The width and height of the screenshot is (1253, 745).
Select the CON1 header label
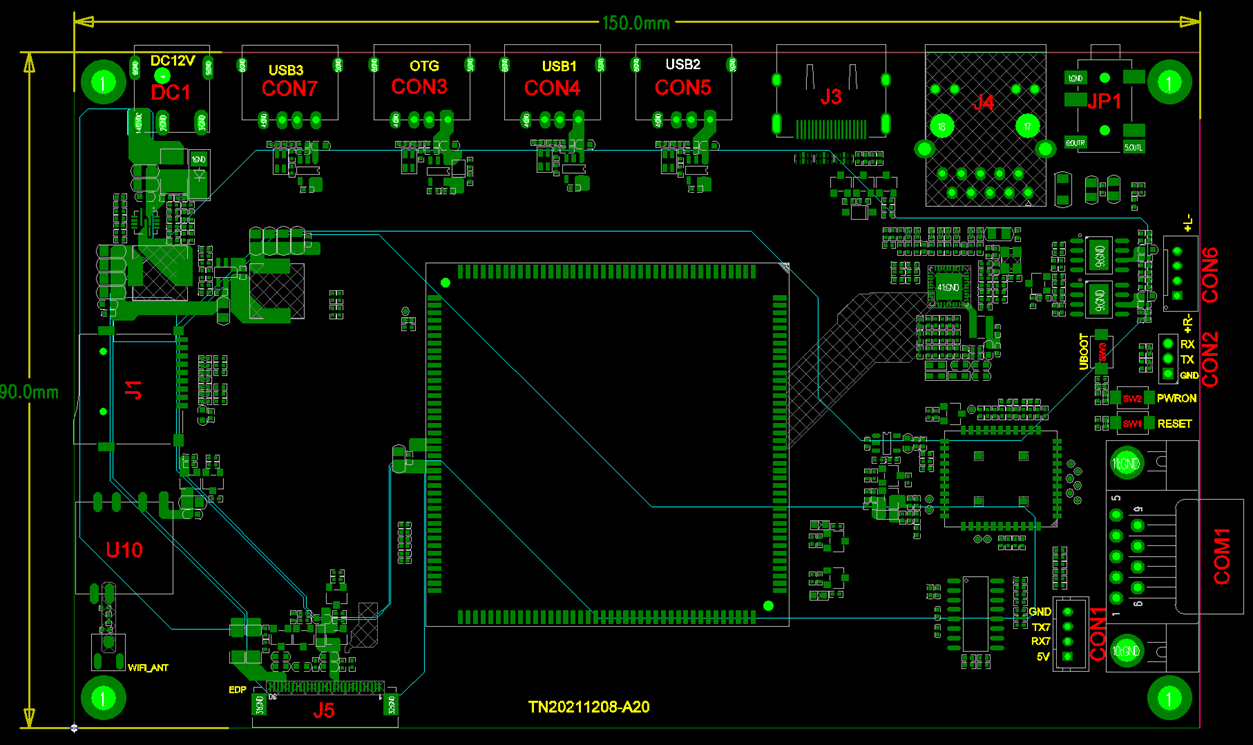[x=1098, y=634]
